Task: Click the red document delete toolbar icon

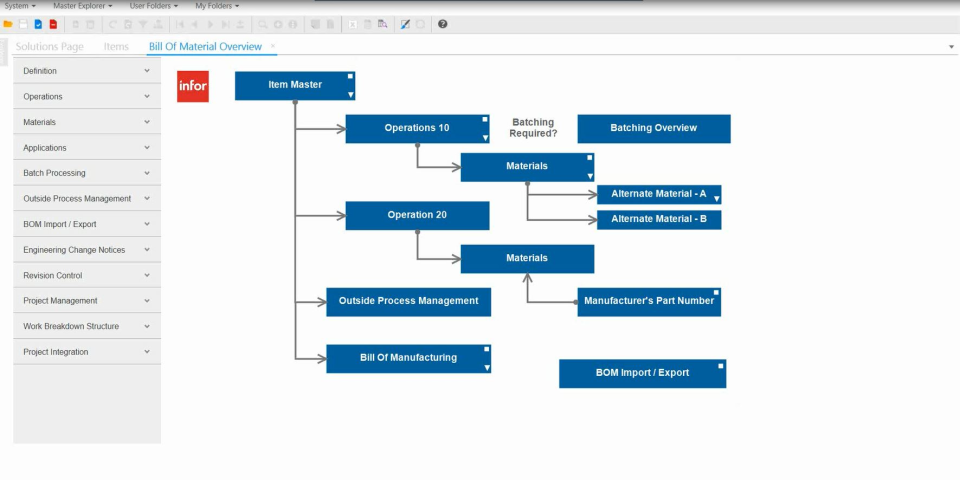Action: point(53,24)
